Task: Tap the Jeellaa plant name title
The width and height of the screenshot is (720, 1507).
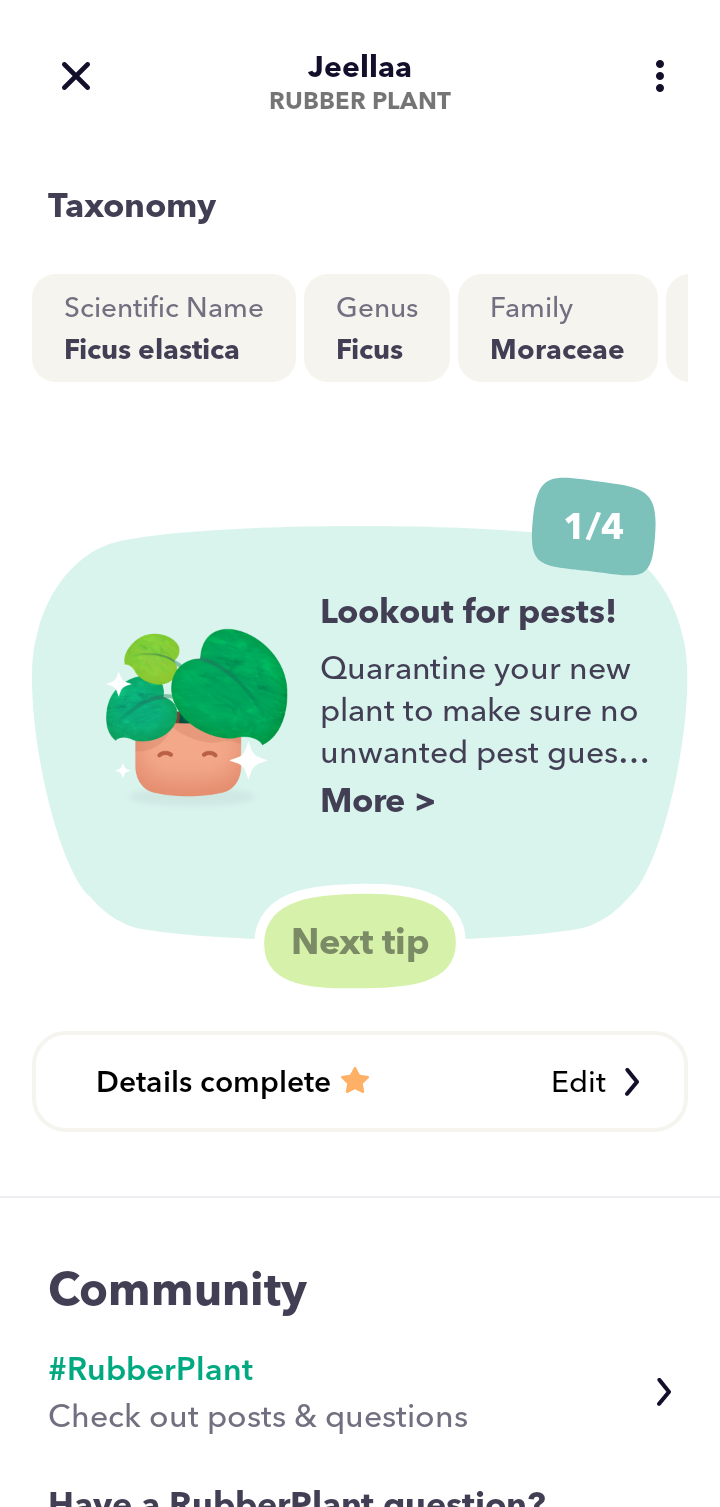Action: 360,67
